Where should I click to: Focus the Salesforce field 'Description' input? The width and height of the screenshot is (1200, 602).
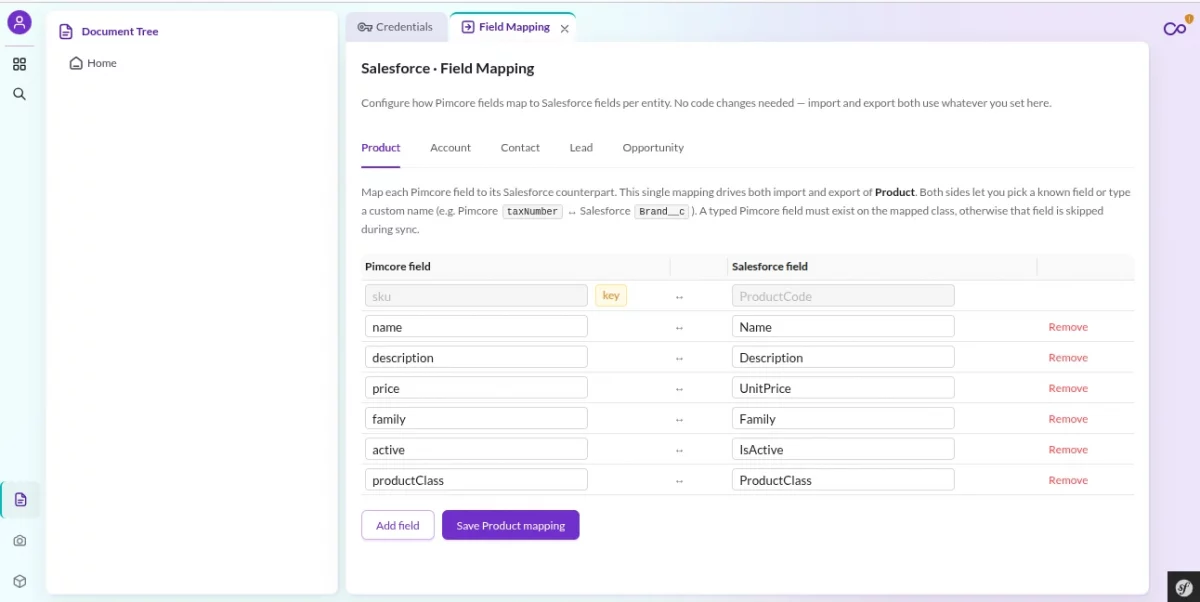(843, 358)
